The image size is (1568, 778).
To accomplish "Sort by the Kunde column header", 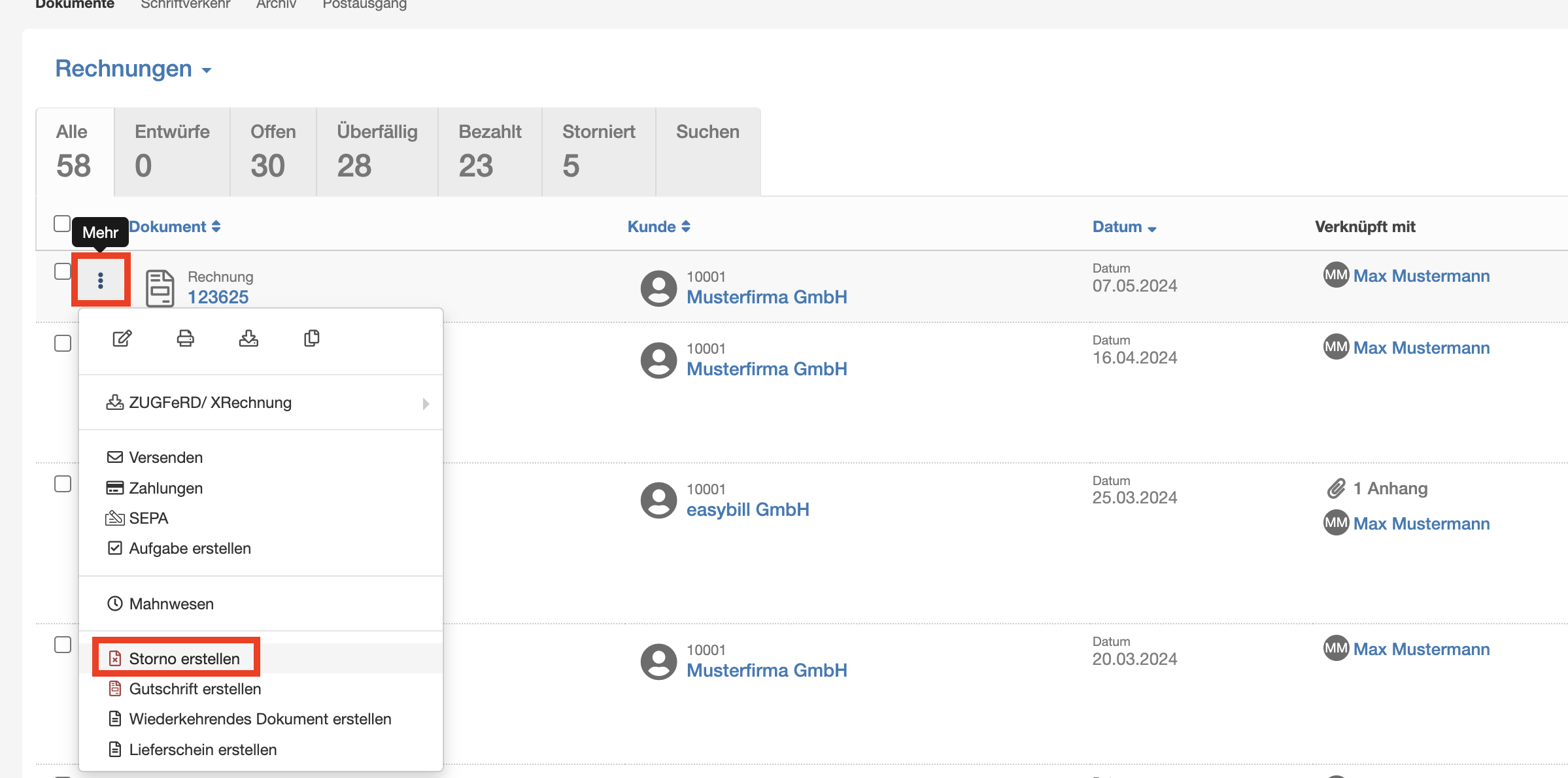I will point(658,227).
